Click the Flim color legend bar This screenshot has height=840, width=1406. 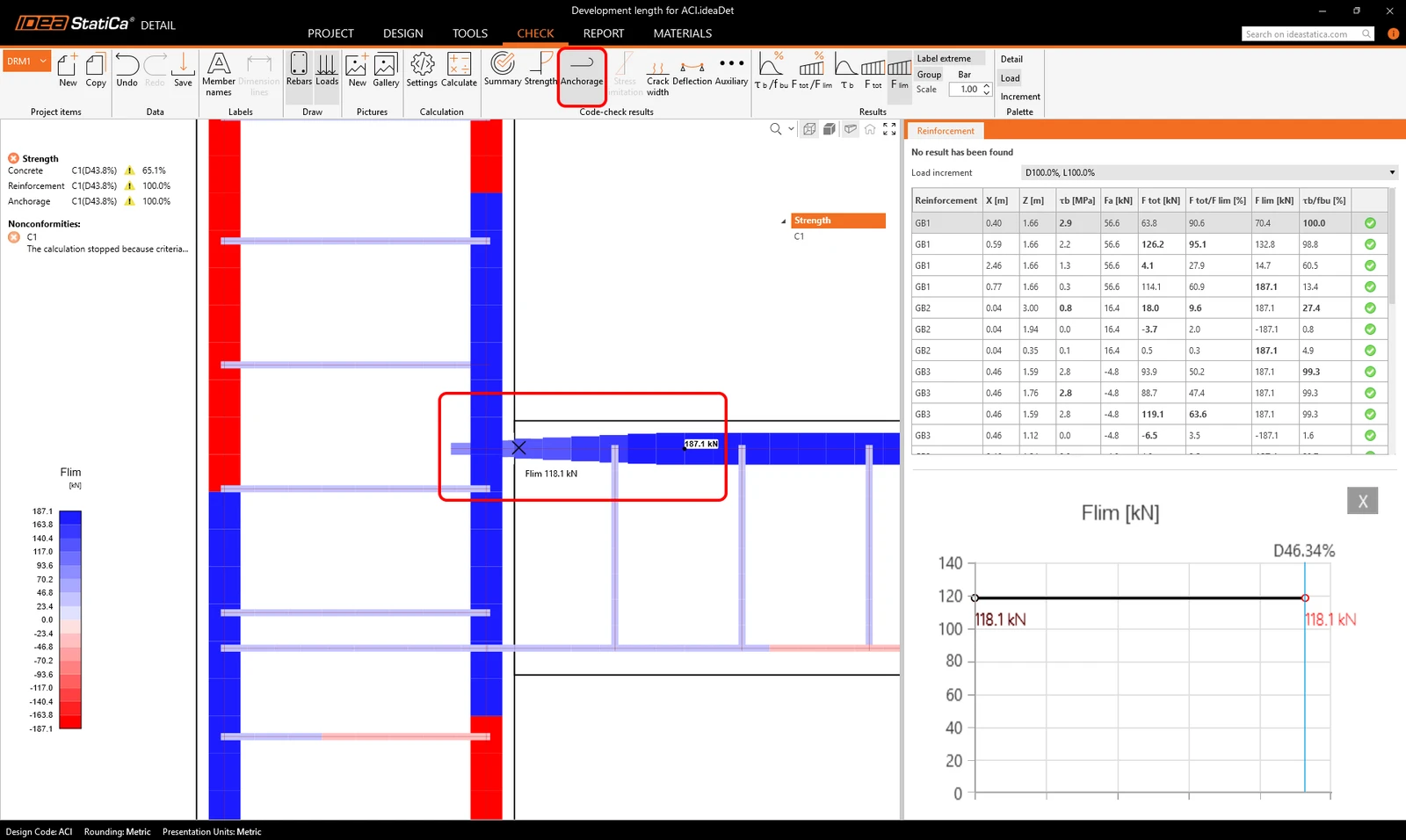70,619
